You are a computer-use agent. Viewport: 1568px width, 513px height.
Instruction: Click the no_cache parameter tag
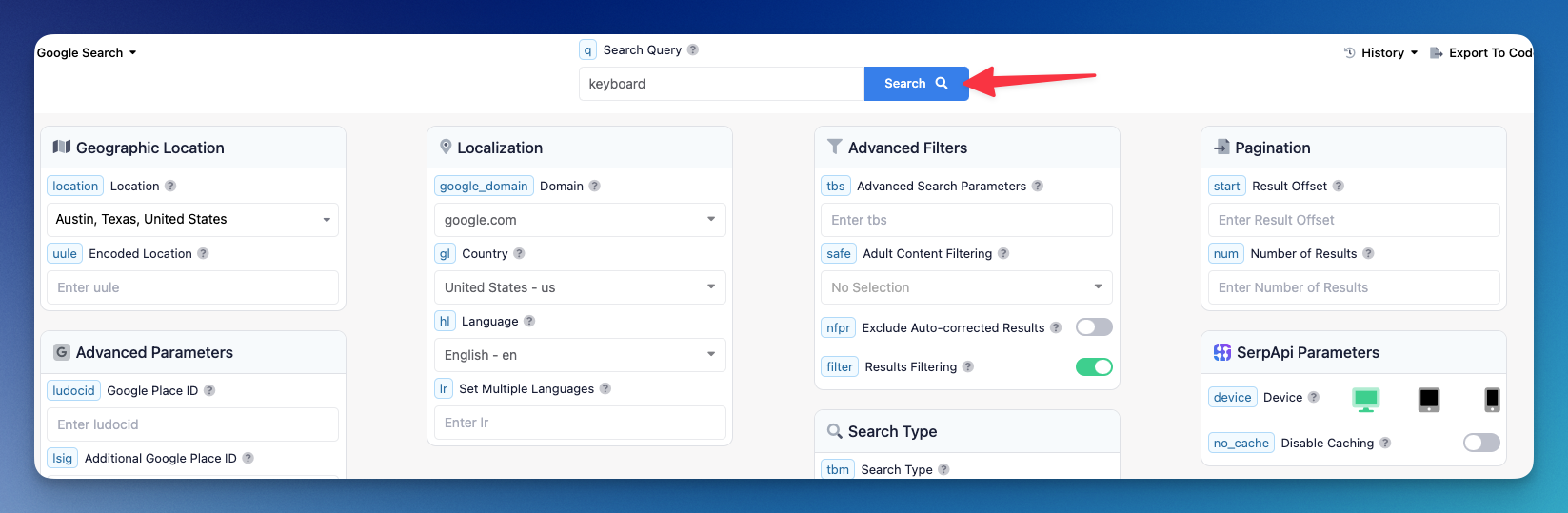click(1241, 443)
